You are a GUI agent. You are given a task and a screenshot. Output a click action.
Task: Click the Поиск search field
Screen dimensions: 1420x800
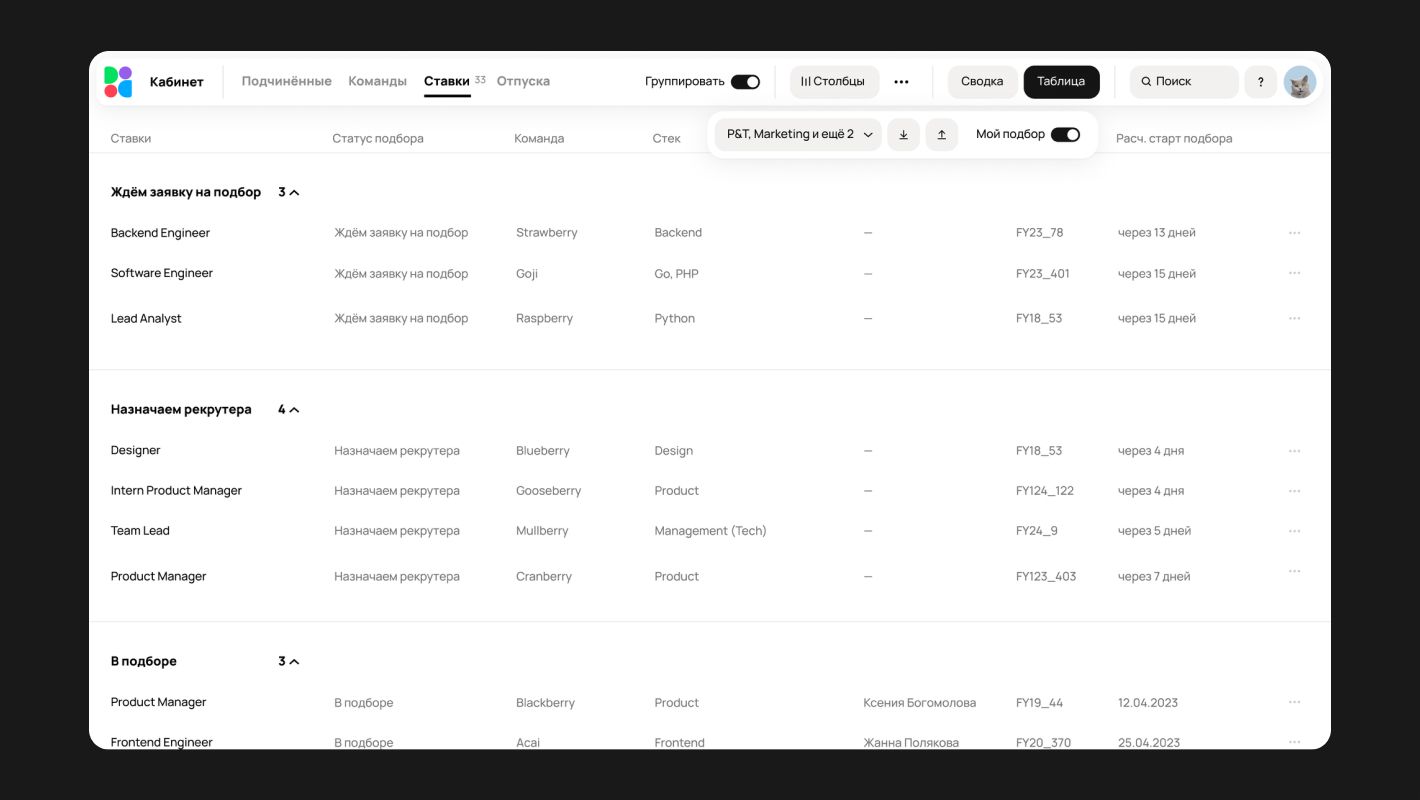1184,82
